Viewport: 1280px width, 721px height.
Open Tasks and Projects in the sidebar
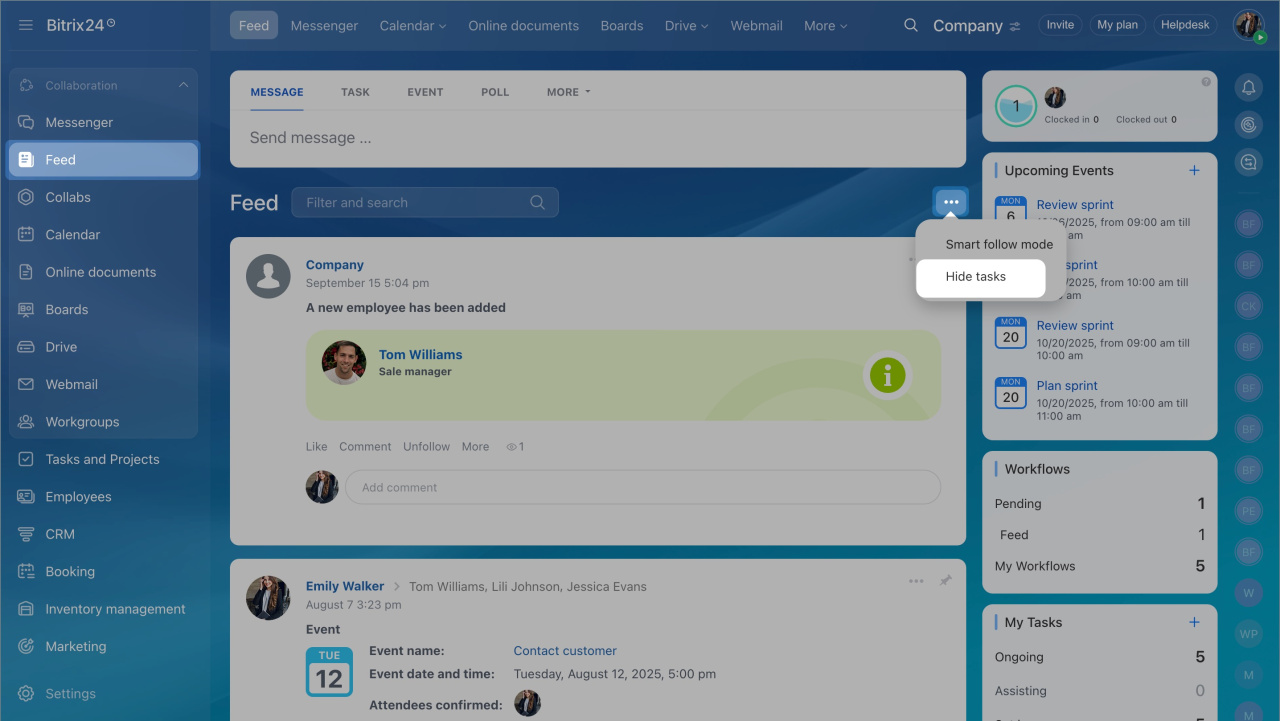click(x=102, y=459)
